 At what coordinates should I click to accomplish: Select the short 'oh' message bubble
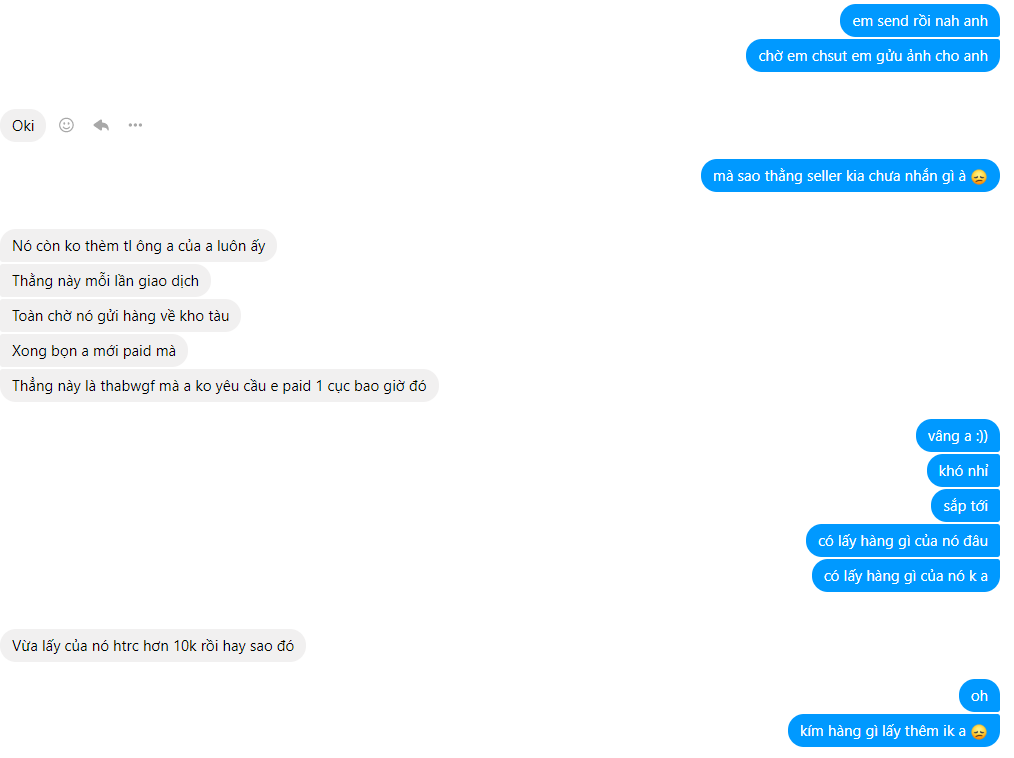[x=979, y=696]
